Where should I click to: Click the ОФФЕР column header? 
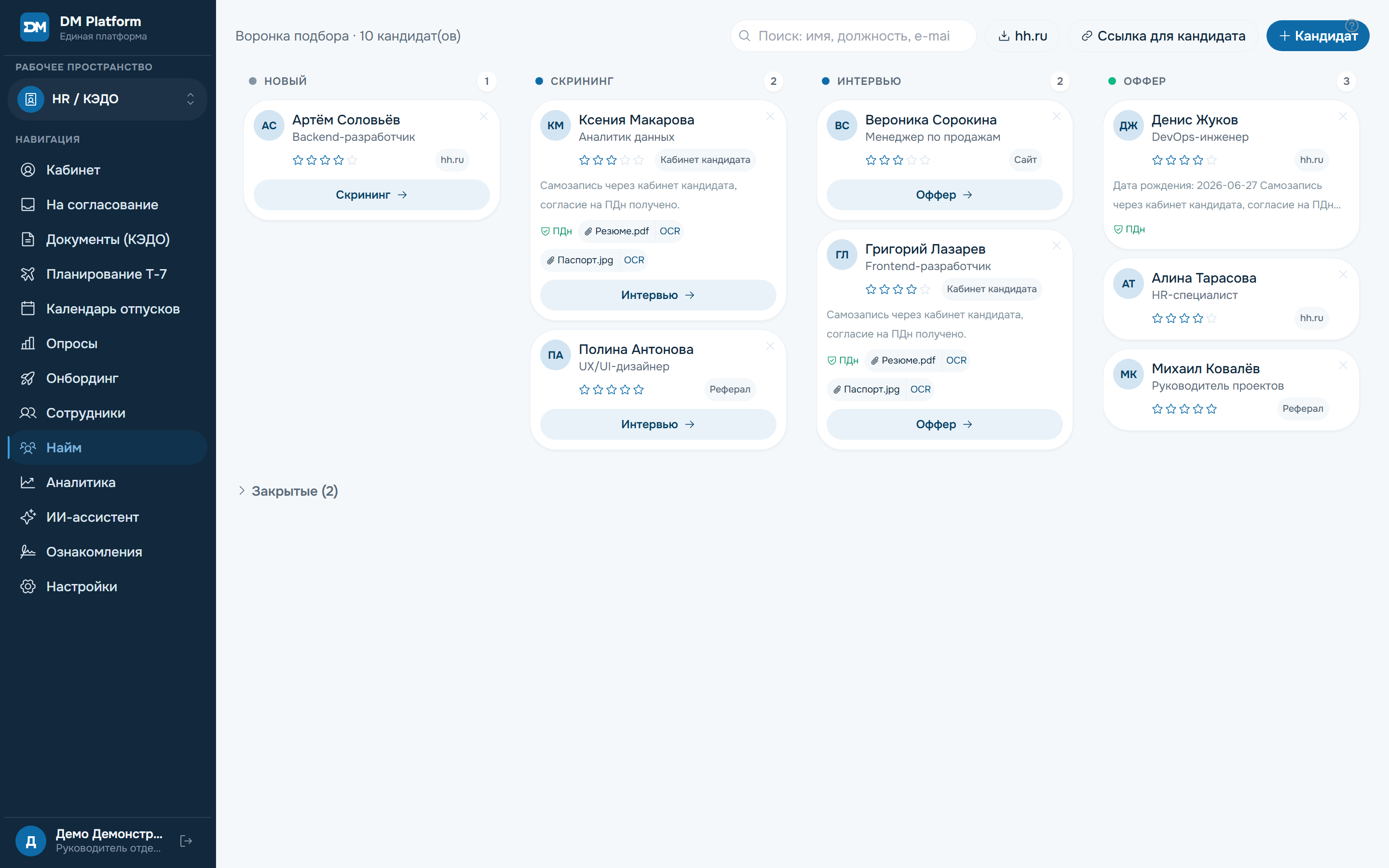pyautogui.click(x=1144, y=81)
